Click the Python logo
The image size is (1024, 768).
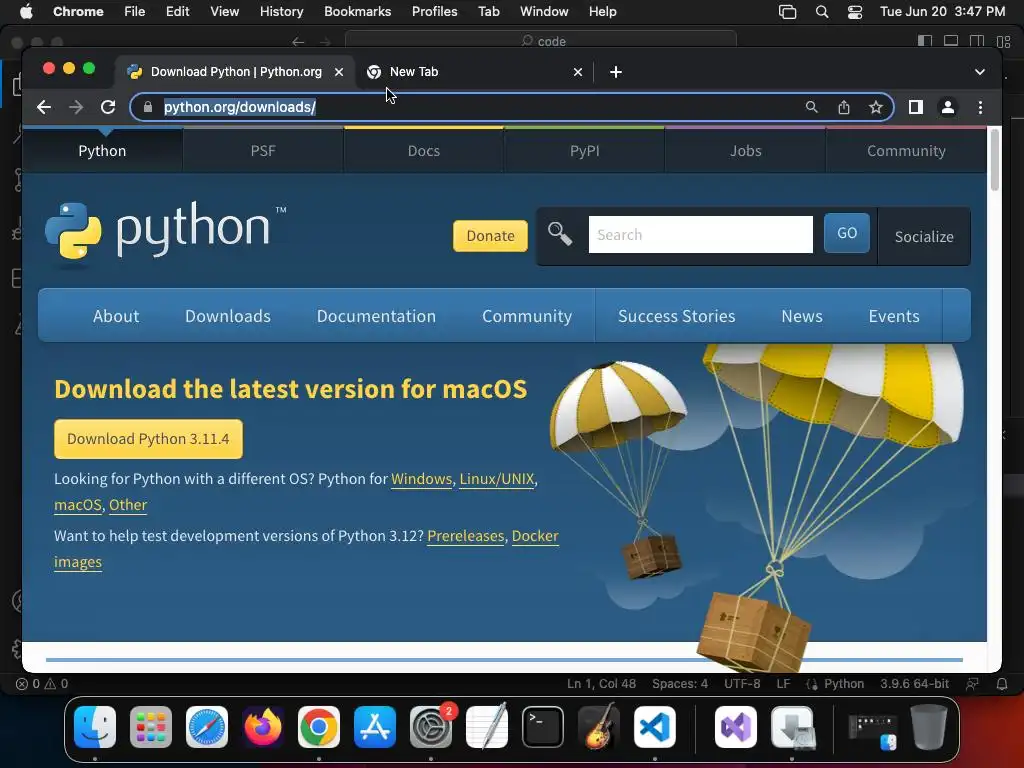[x=165, y=231]
